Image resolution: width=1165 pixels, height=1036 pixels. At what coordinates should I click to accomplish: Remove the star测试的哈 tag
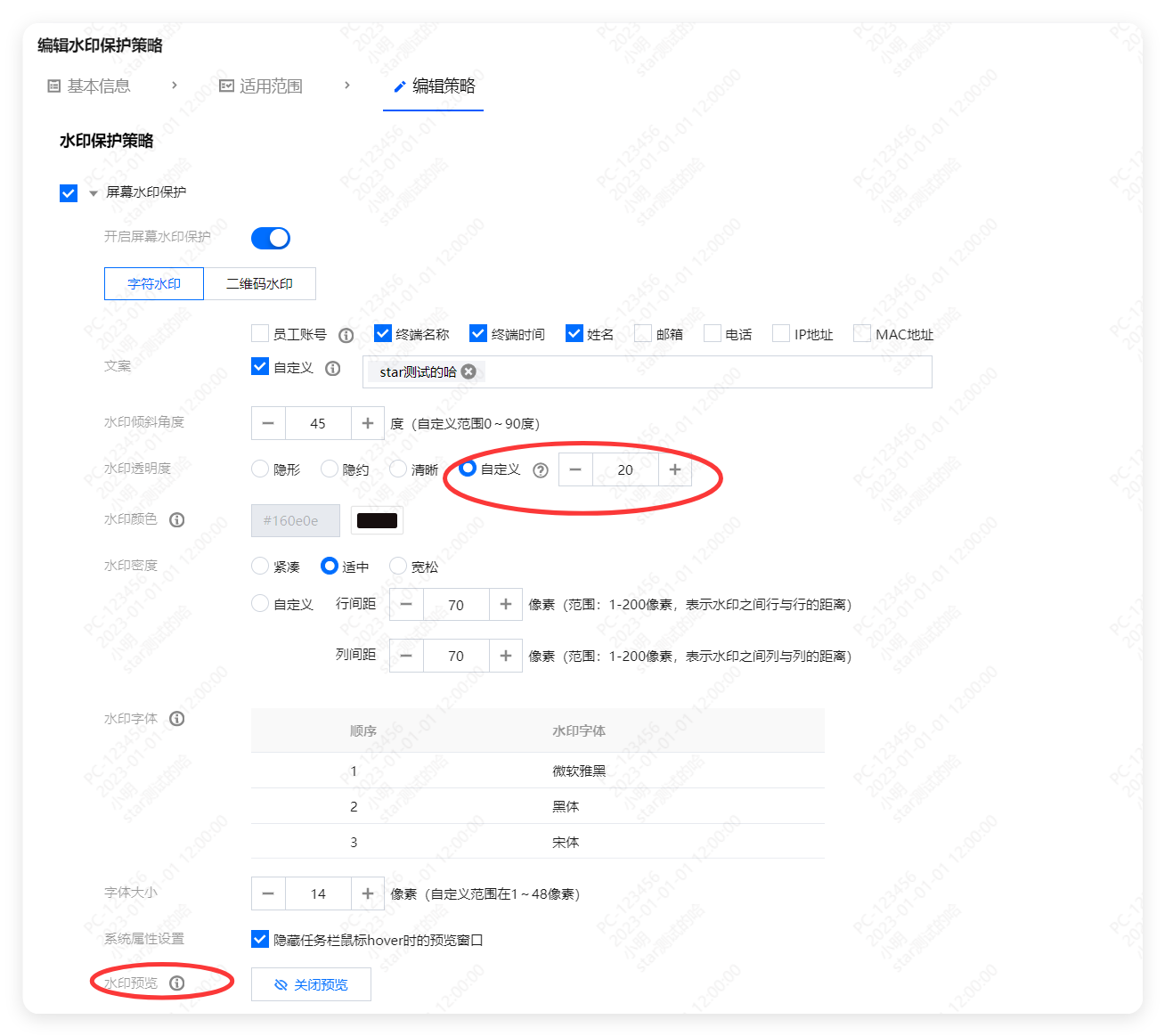point(468,371)
